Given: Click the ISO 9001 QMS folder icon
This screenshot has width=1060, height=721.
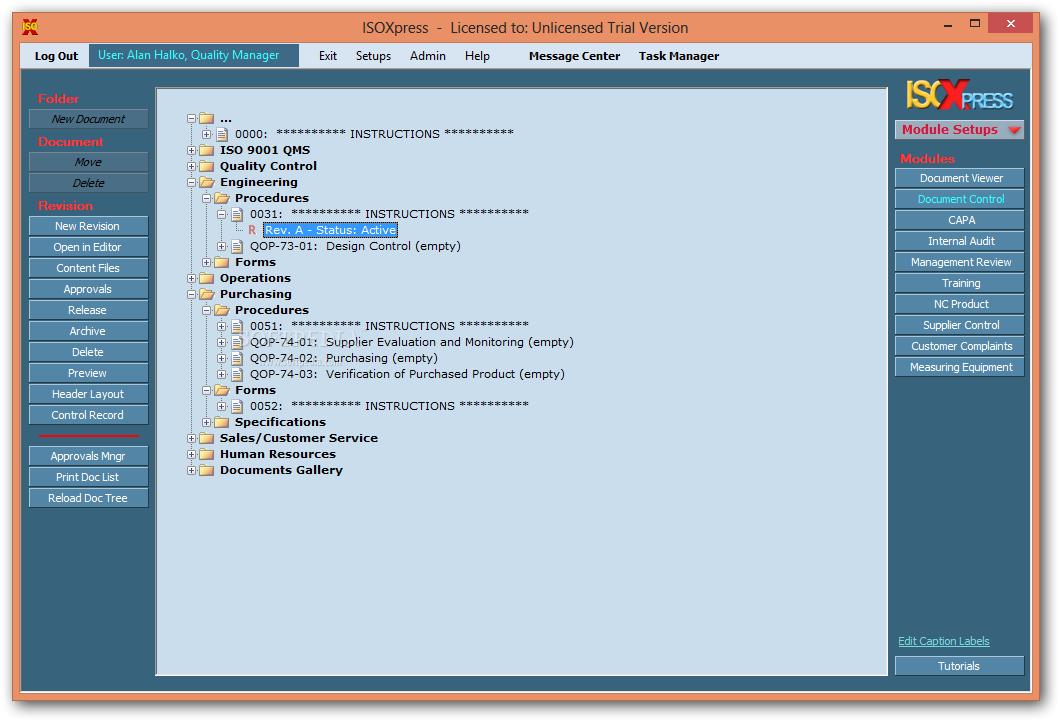Looking at the screenshot, I should [207, 150].
